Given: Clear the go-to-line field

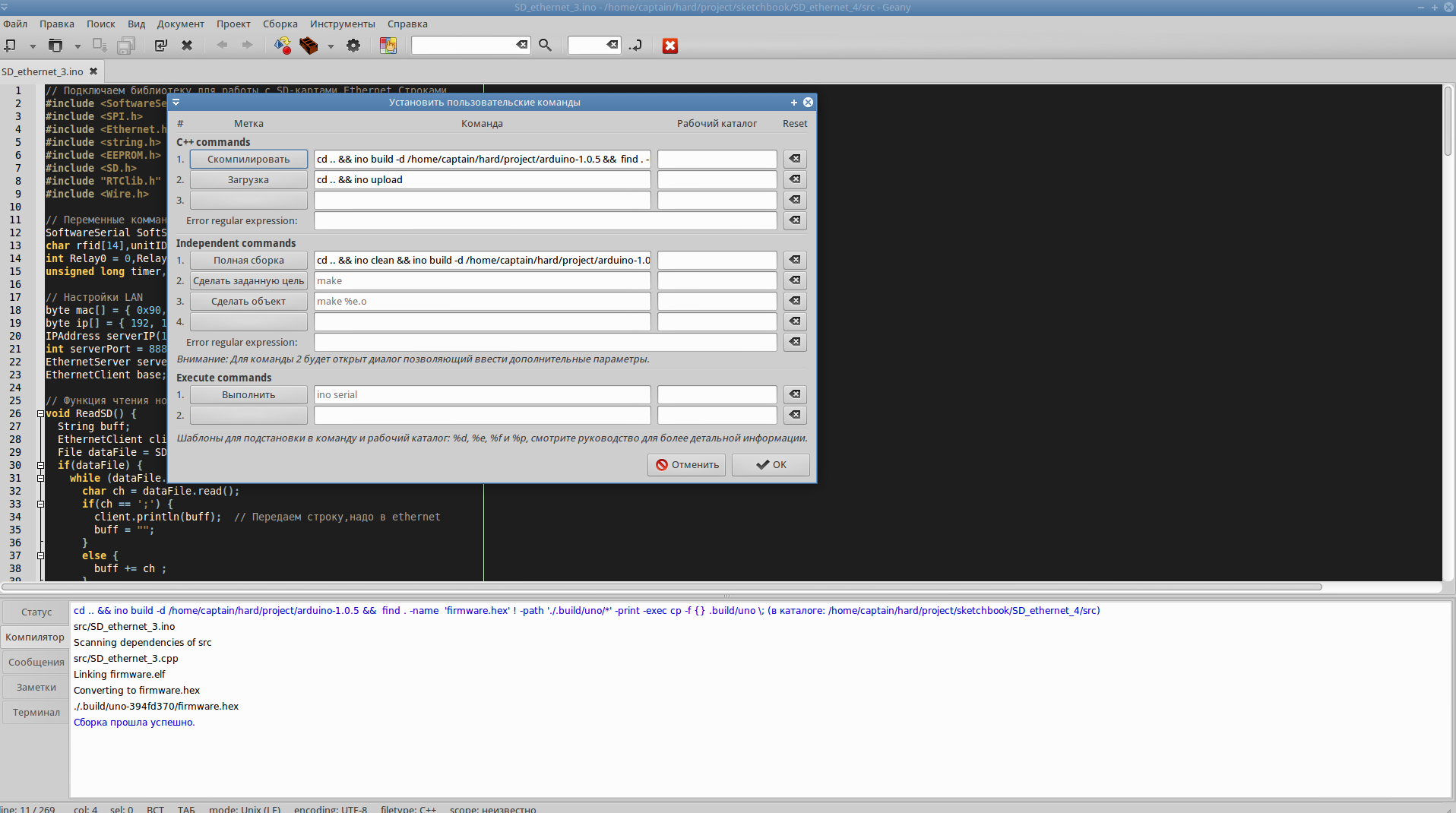Looking at the screenshot, I should click(612, 45).
